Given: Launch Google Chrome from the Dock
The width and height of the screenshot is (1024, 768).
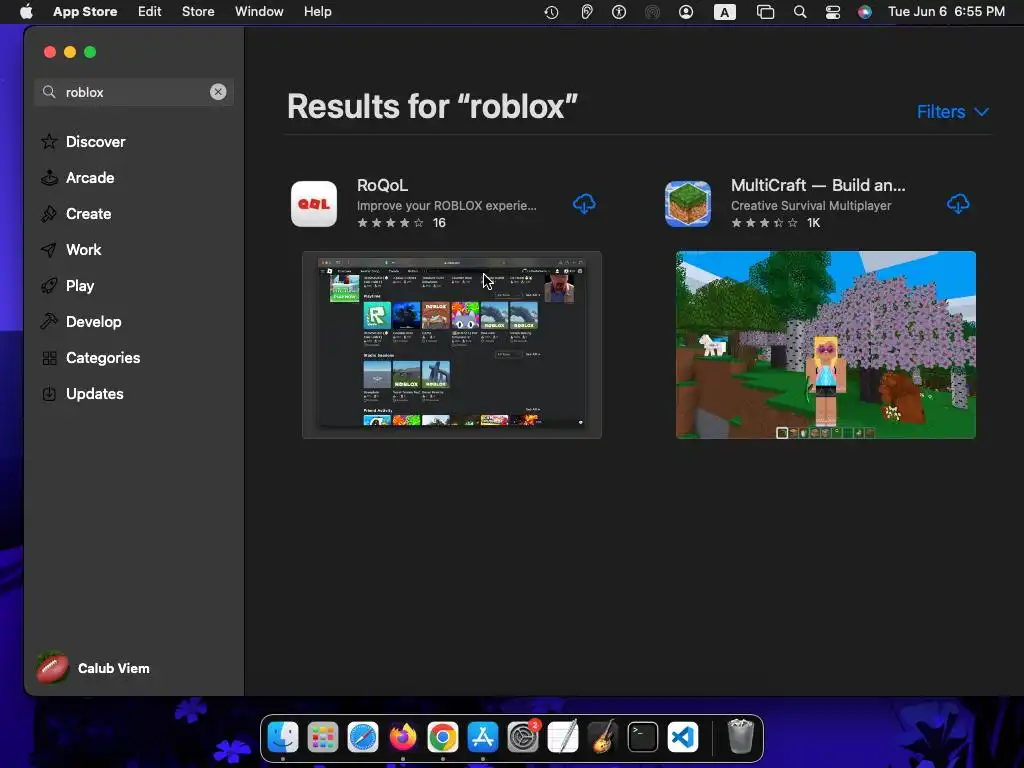Looking at the screenshot, I should click(443, 737).
